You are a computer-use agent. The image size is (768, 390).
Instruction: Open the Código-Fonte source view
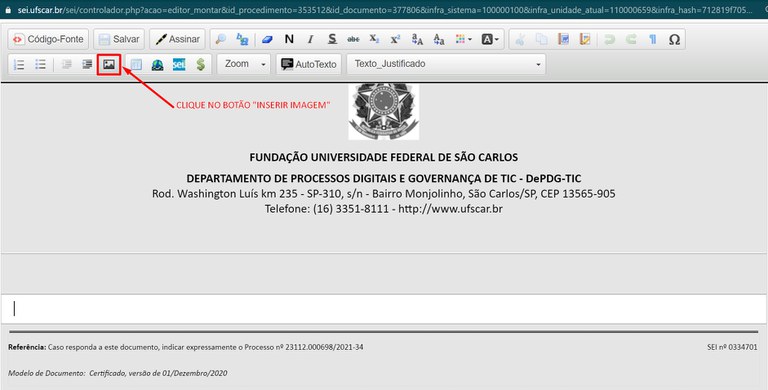(48, 39)
